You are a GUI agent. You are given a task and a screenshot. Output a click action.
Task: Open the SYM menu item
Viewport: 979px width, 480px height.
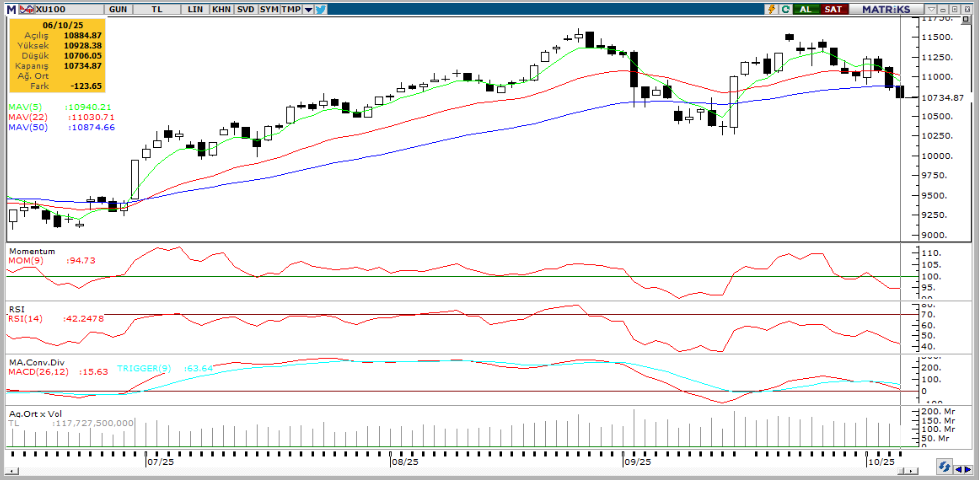(x=268, y=8)
